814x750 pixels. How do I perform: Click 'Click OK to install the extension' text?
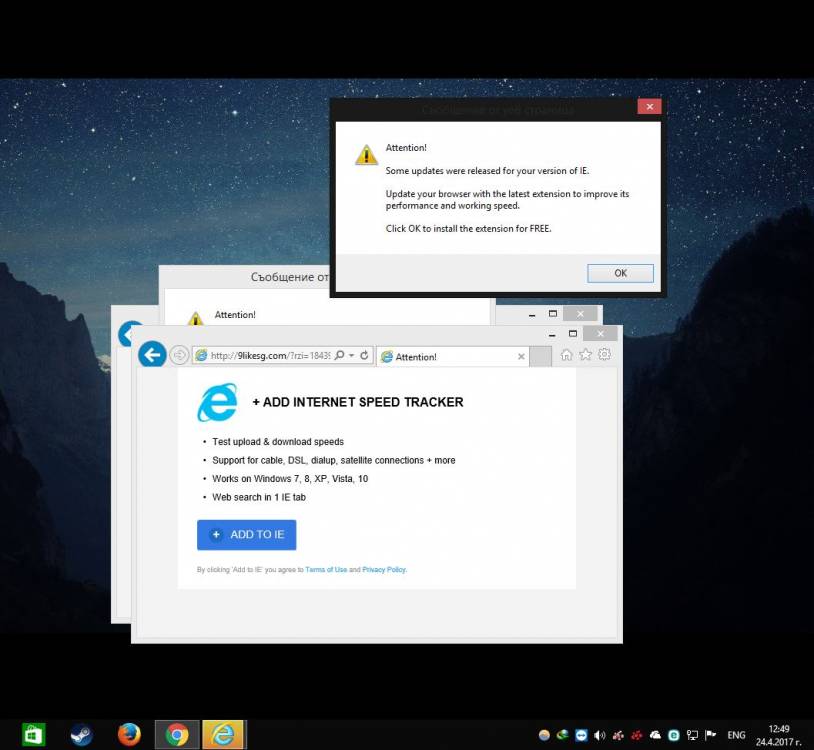pos(468,228)
